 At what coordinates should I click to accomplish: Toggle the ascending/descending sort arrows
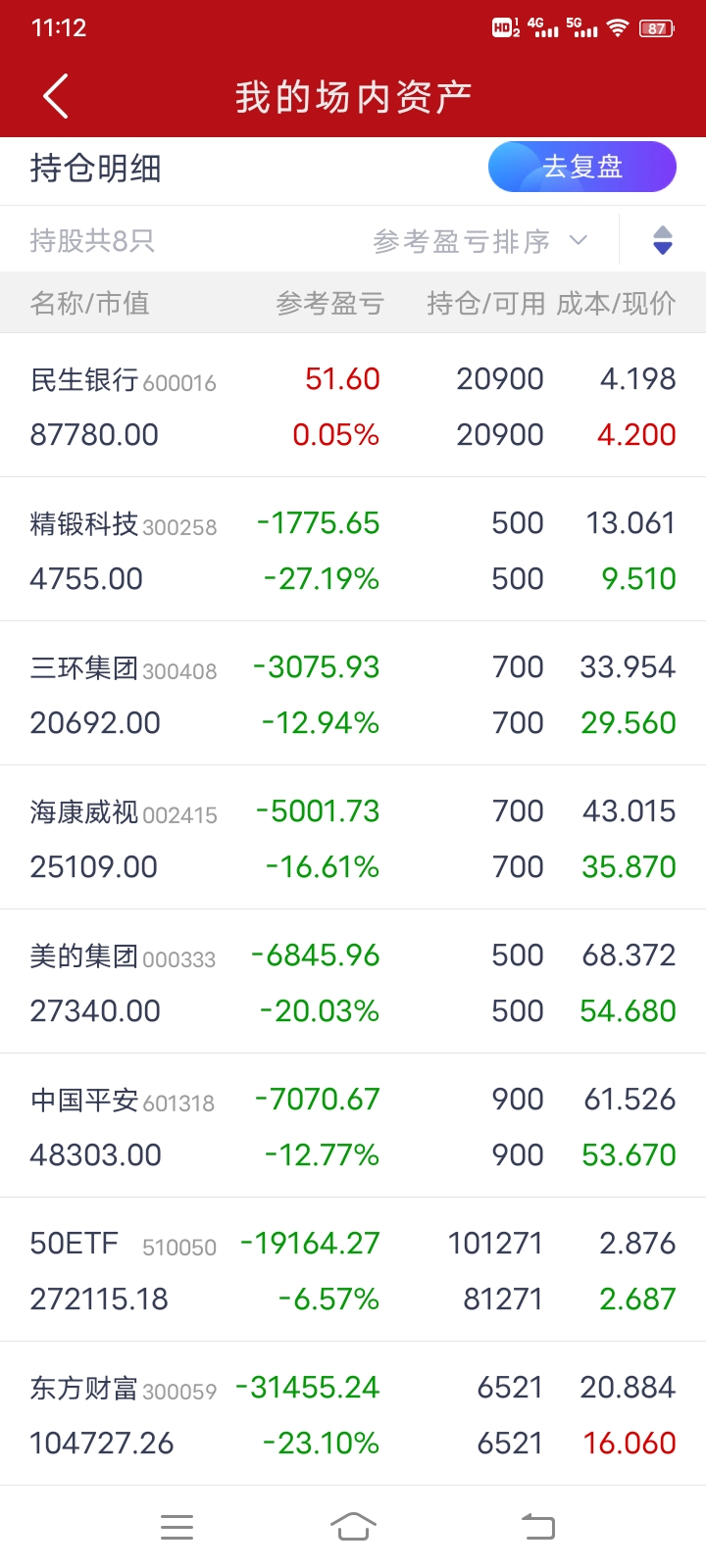[663, 240]
